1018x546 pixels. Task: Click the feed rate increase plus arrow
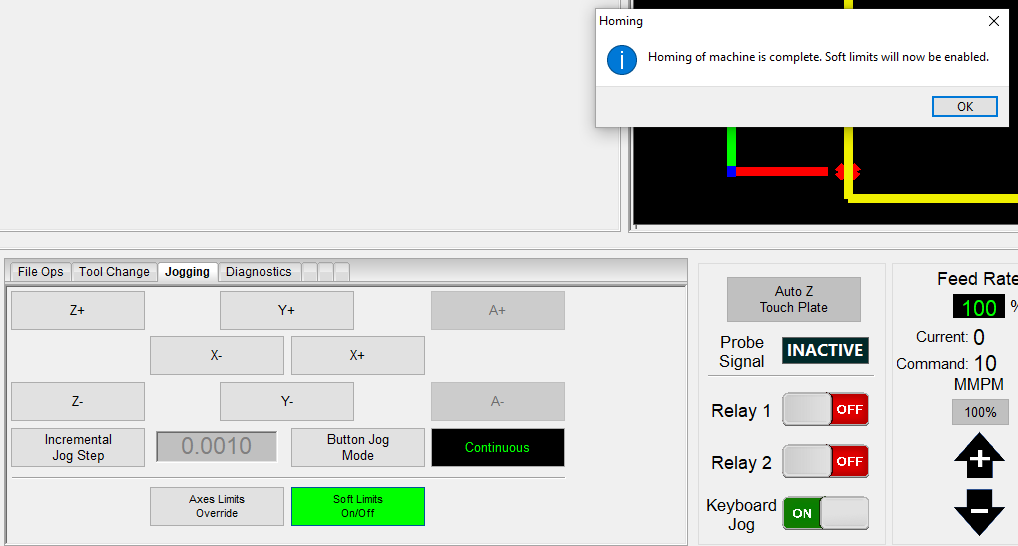[979, 458]
